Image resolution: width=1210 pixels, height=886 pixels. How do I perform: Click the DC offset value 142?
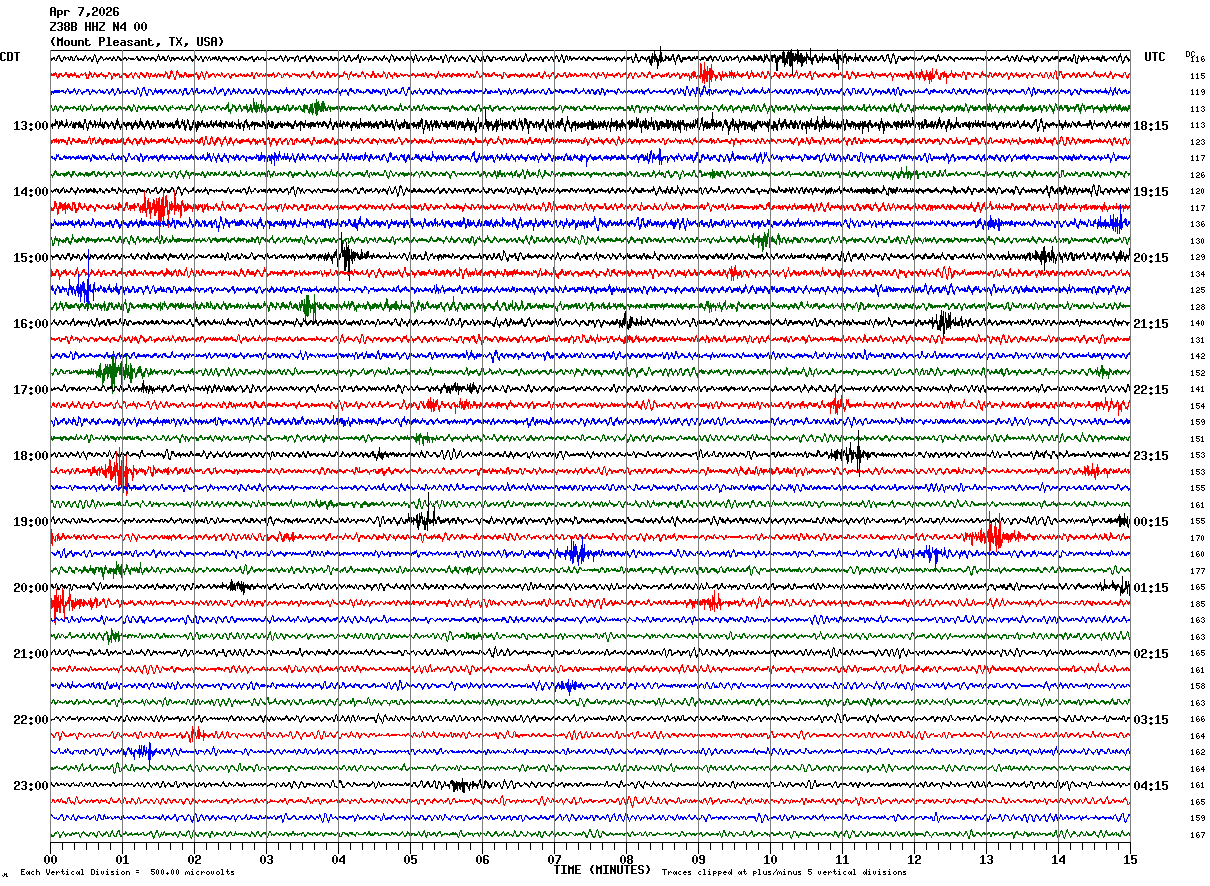1197,357
